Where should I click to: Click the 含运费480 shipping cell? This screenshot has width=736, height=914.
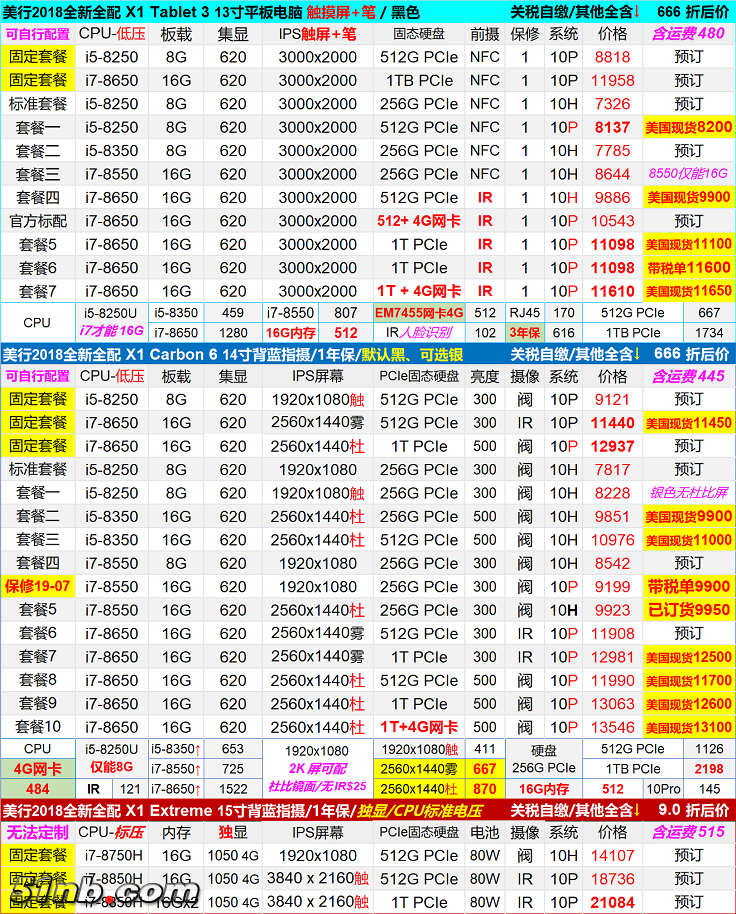[688, 34]
